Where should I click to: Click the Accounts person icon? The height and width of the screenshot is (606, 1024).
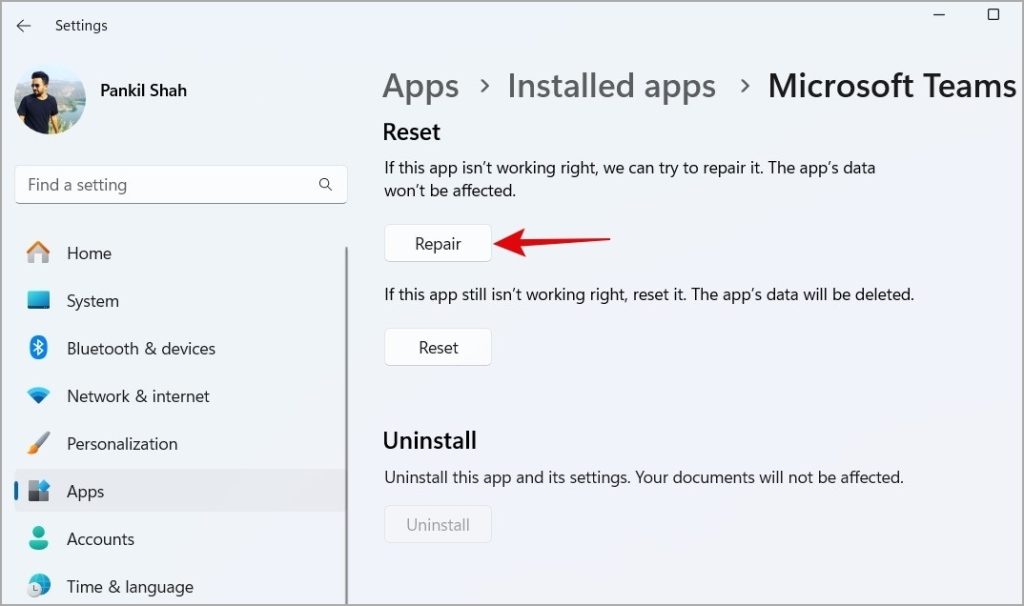[38, 539]
